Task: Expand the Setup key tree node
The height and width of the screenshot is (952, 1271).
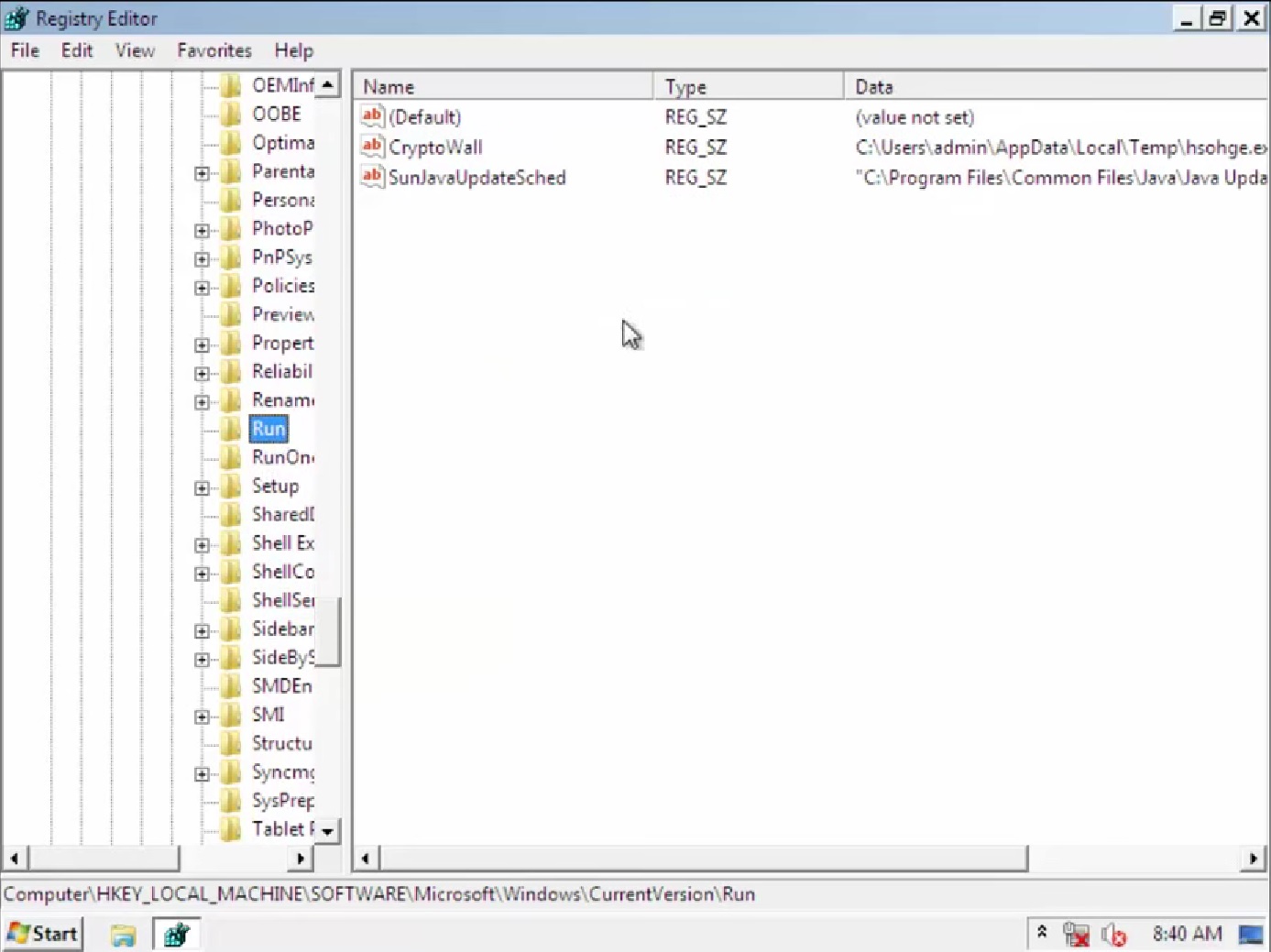Action: 202,487
